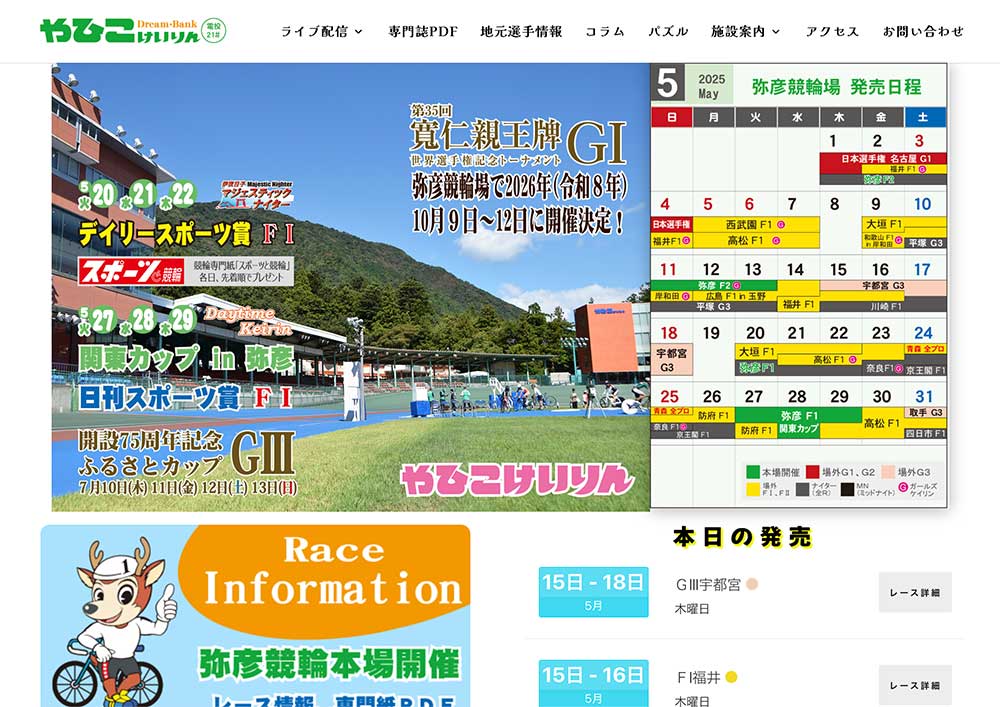Viewport: 1000px width, 707px height.
Task: Expand the ライブ配信 dropdown chevron
Action: (x=358, y=31)
